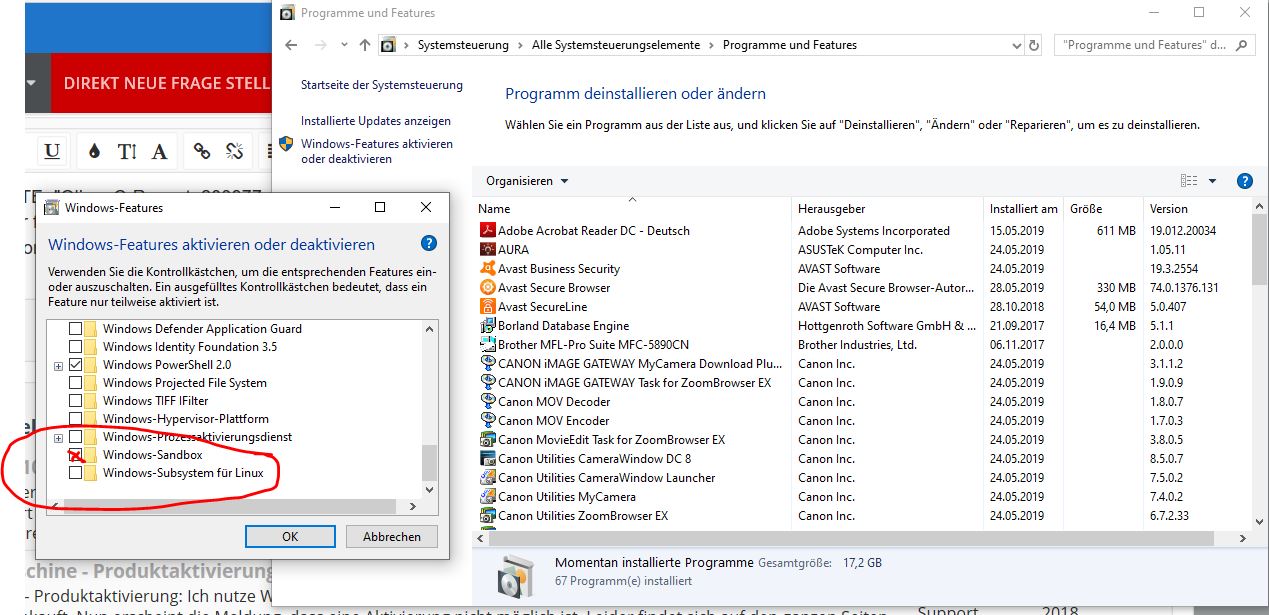Viewport: 1269px width, 615px height.
Task: Click the Canon Utilities CameraWindow DC 8 icon
Action: point(488,458)
